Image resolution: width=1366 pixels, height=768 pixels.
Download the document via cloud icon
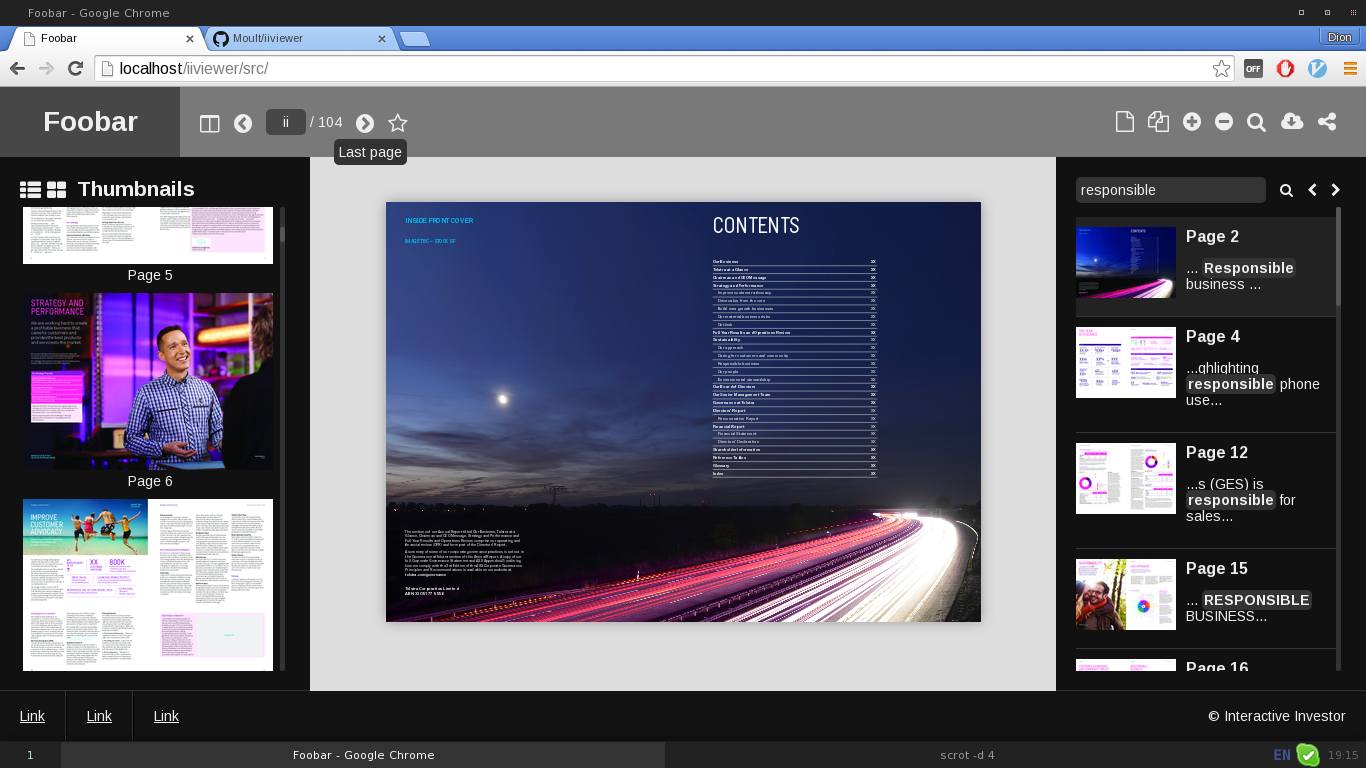click(x=1292, y=122)
